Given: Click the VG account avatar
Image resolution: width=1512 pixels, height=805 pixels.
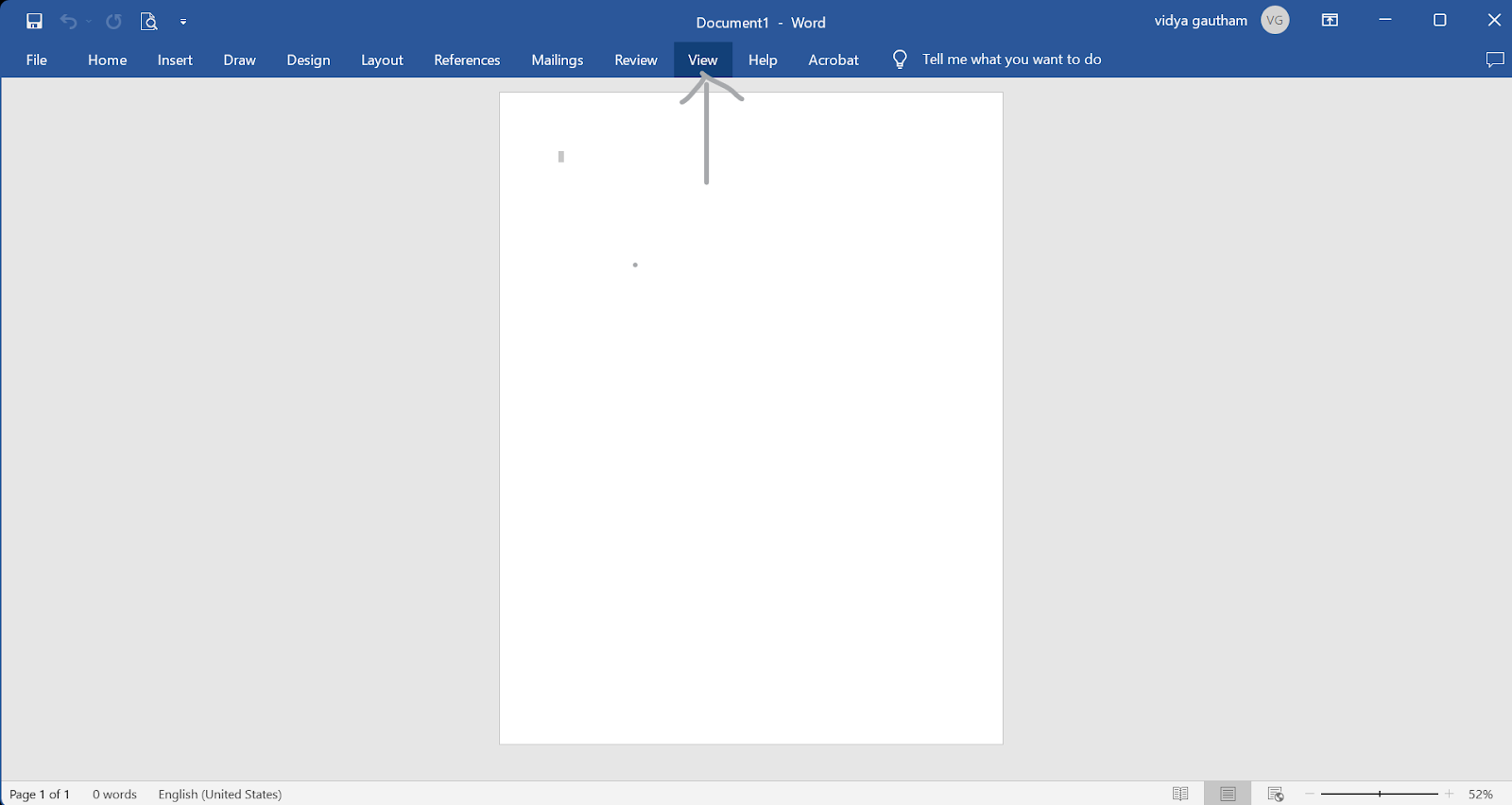Looking at the screenshot, I should [x=1275, y=20].
